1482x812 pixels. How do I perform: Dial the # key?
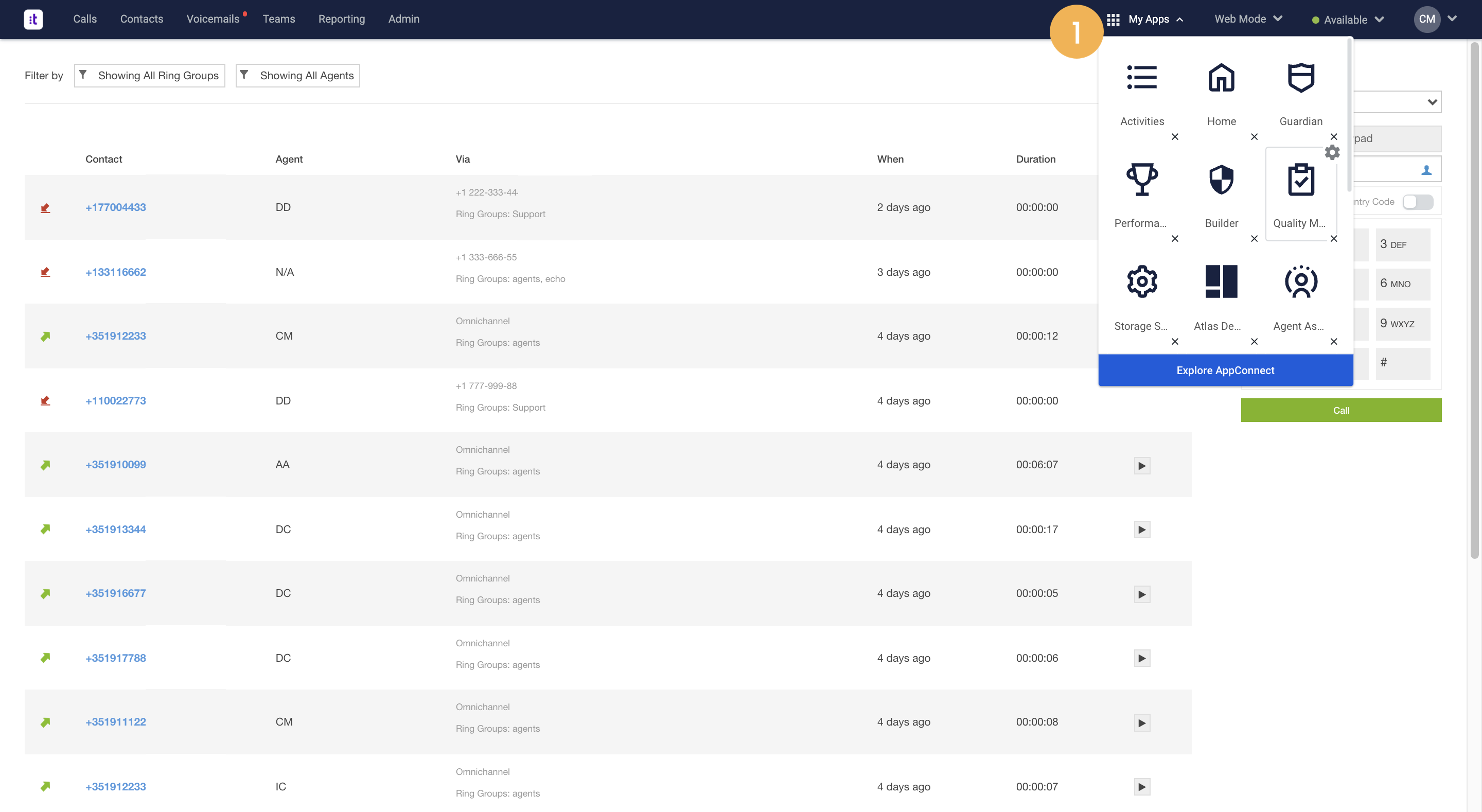click(x=1403, y=363)
